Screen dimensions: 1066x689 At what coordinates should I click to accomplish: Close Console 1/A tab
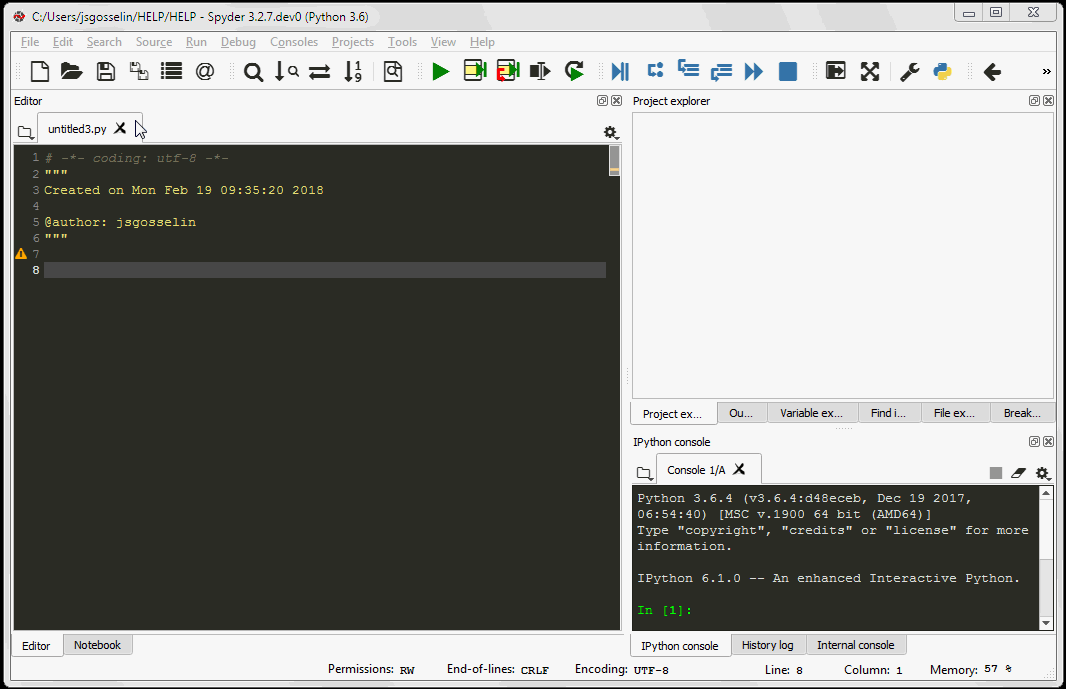[739, 469]
